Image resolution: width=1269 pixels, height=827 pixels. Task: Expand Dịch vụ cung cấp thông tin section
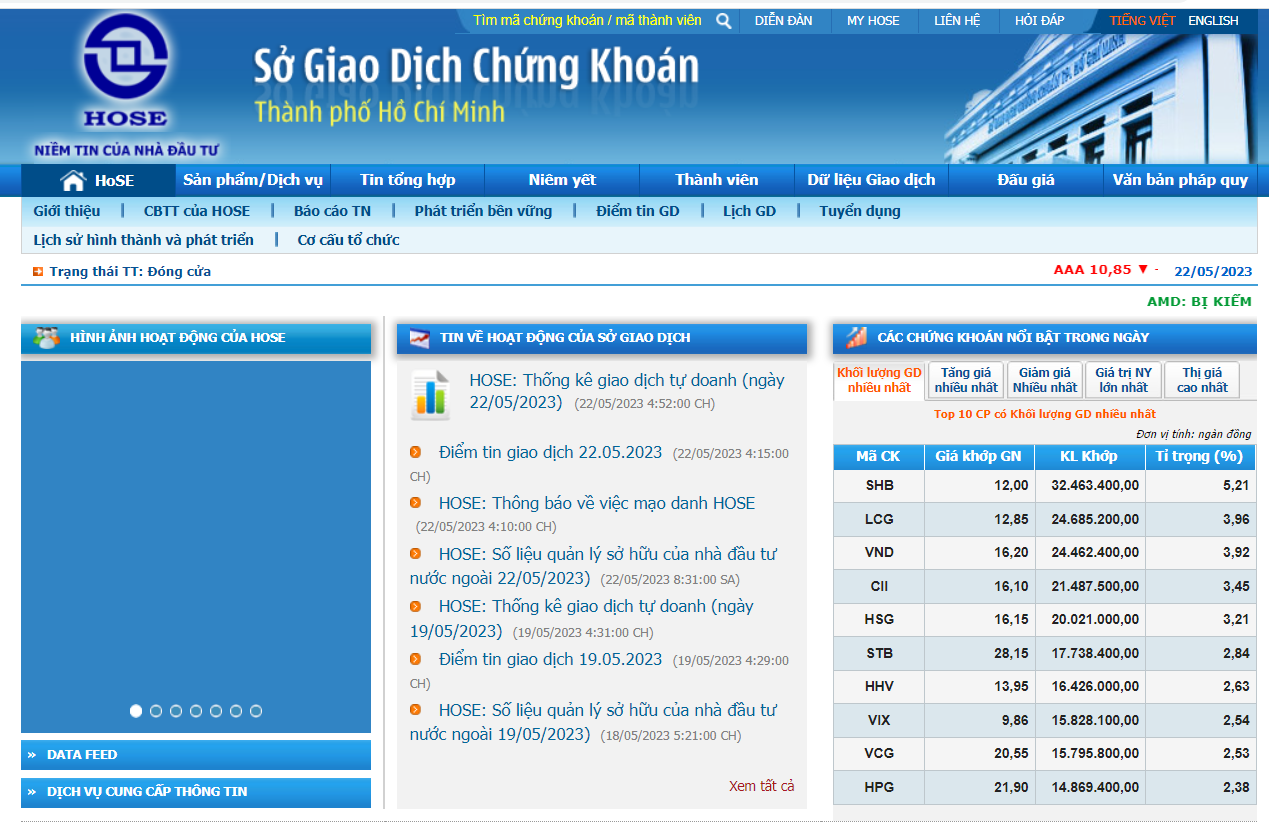[196, 792]
